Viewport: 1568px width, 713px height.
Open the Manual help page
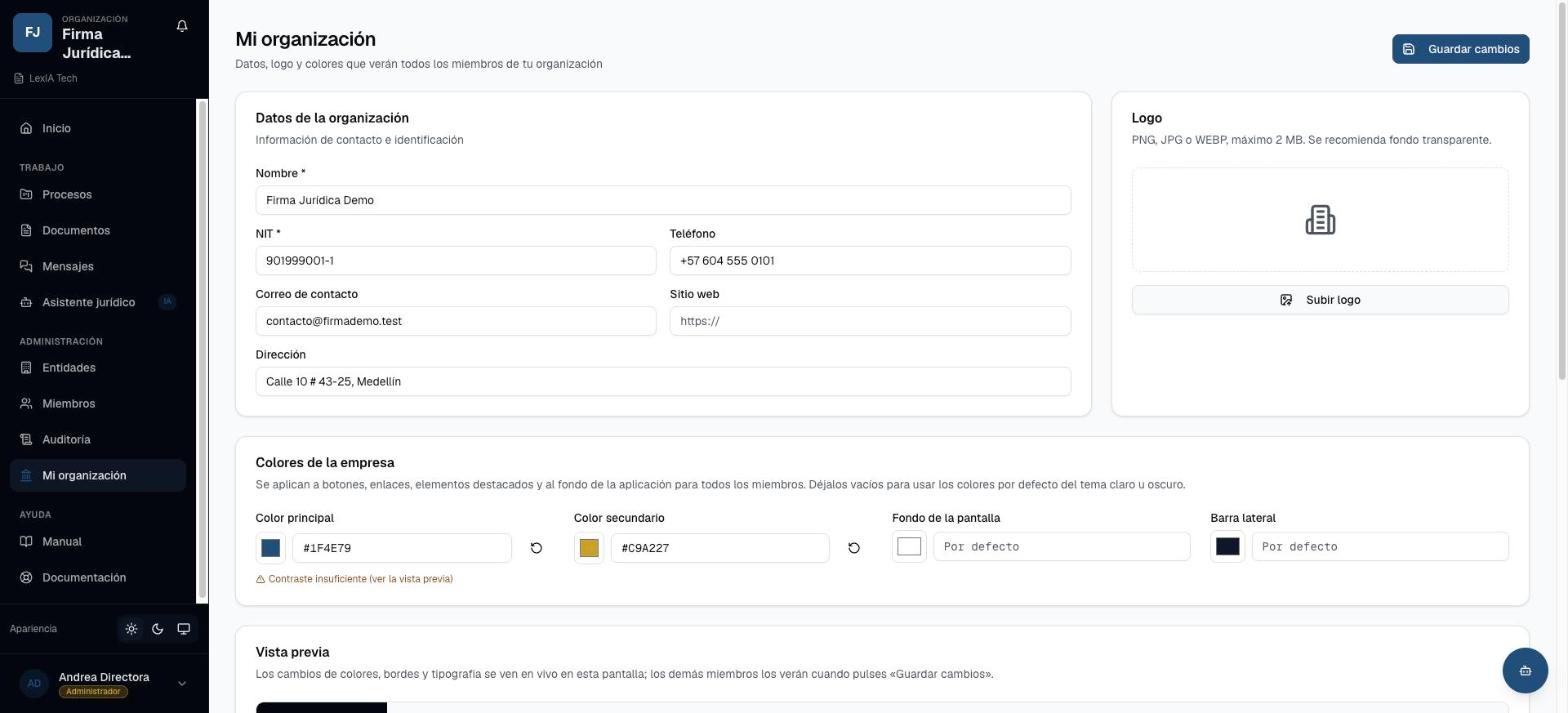98,542
